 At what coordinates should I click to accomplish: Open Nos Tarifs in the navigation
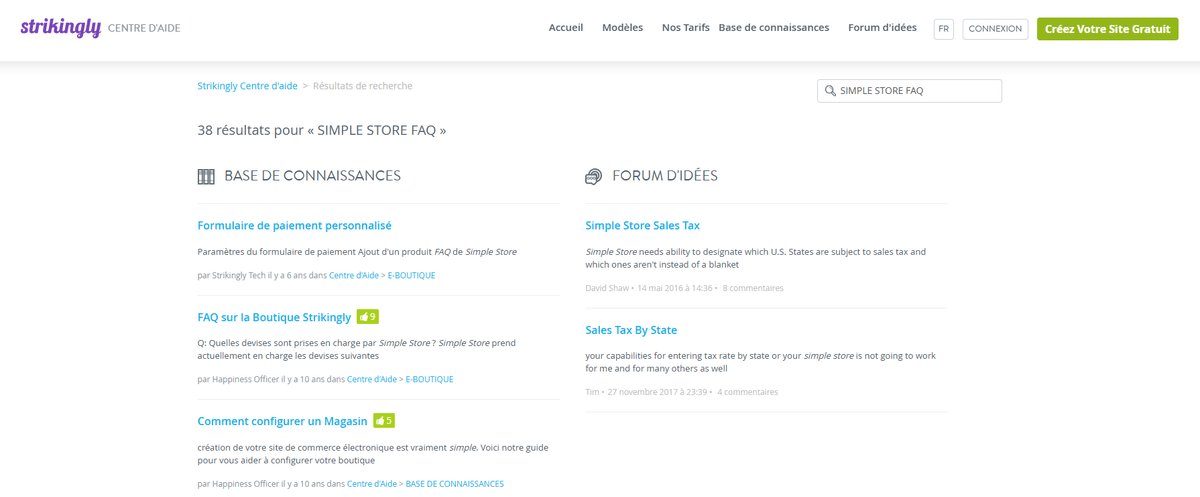tap(686, 28)
